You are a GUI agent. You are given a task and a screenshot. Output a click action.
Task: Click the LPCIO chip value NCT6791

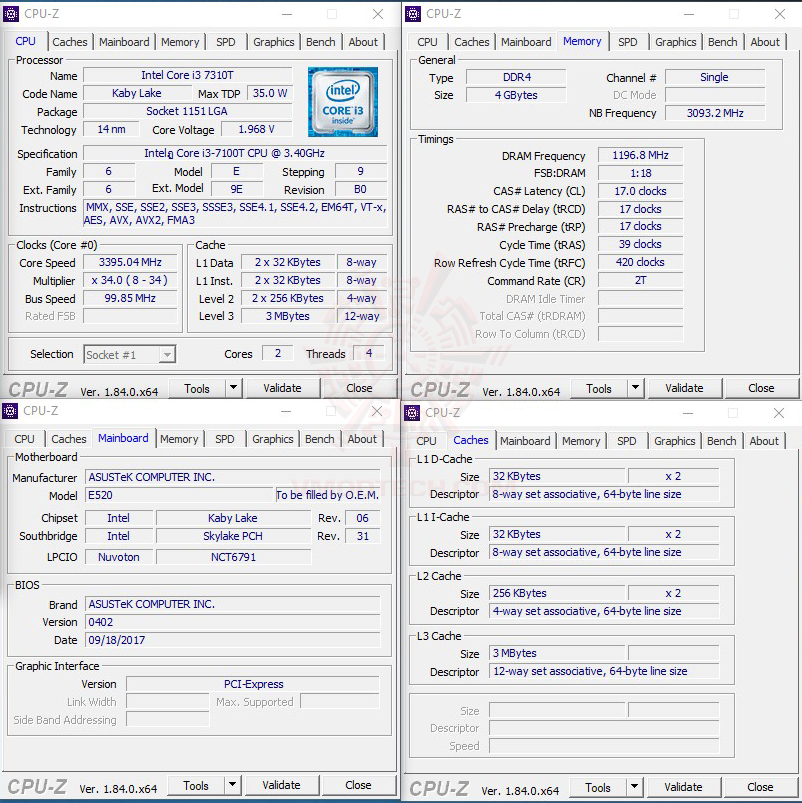coord(234,557)
